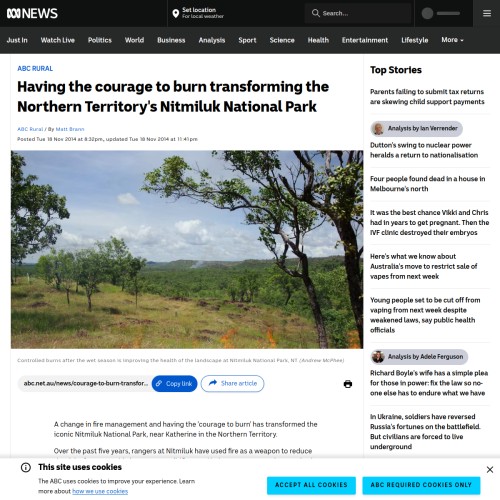Click the Copy link button
The image size is (500, 500).
(x=174, y=384)
